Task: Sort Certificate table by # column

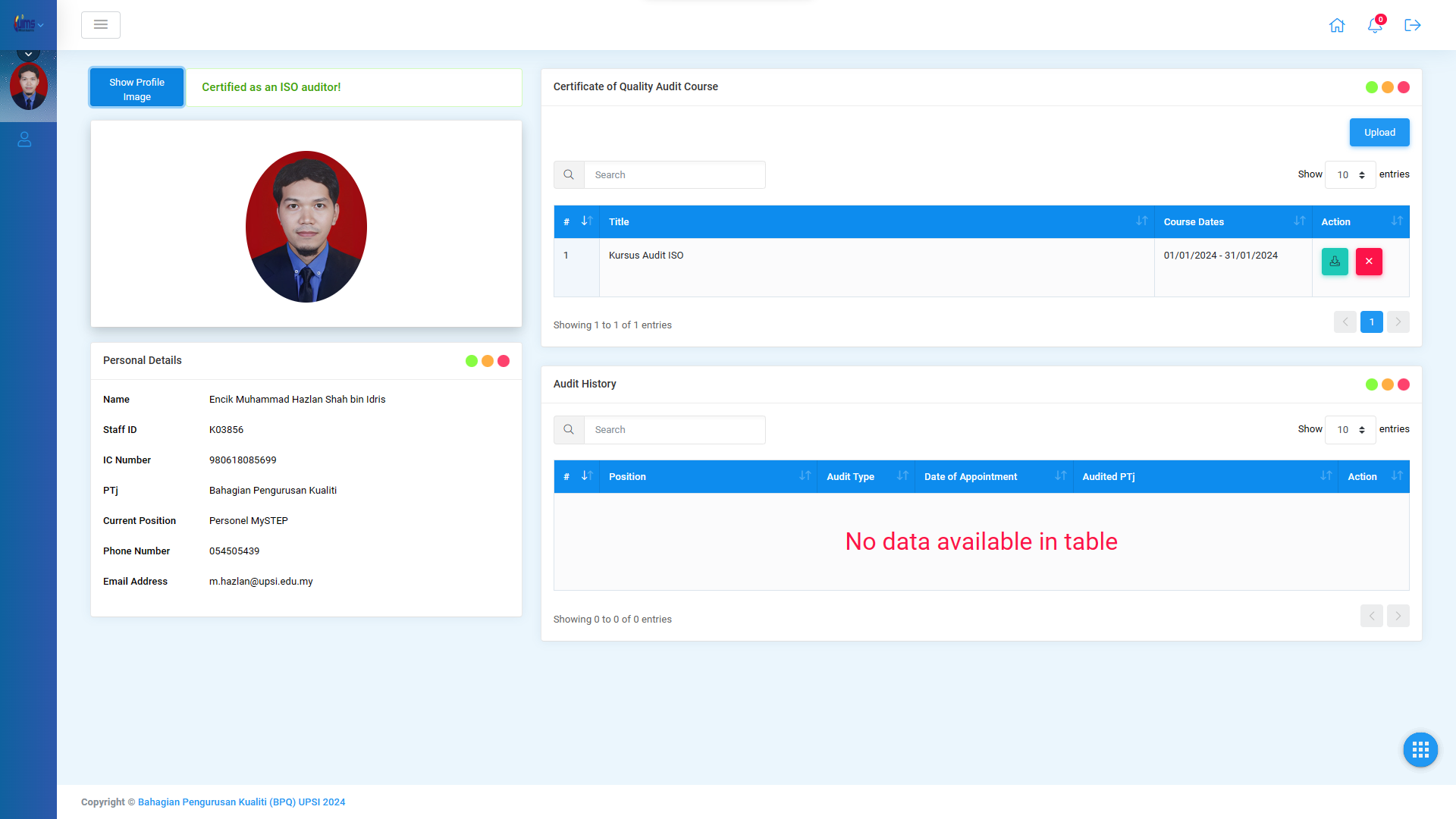Action: [x=576, y=221]
